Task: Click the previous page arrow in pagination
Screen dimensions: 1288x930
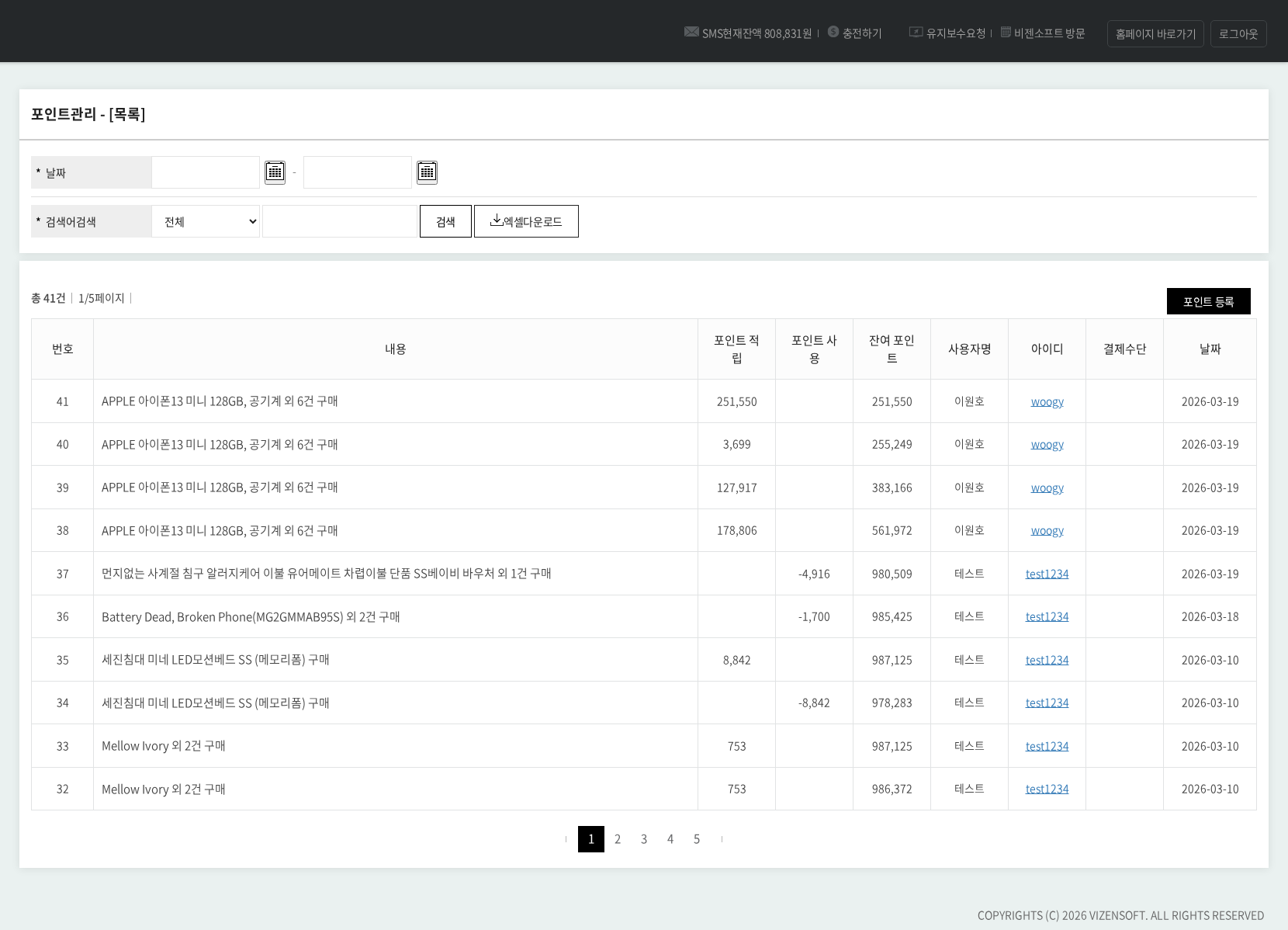Action: [x=566, y=839]
